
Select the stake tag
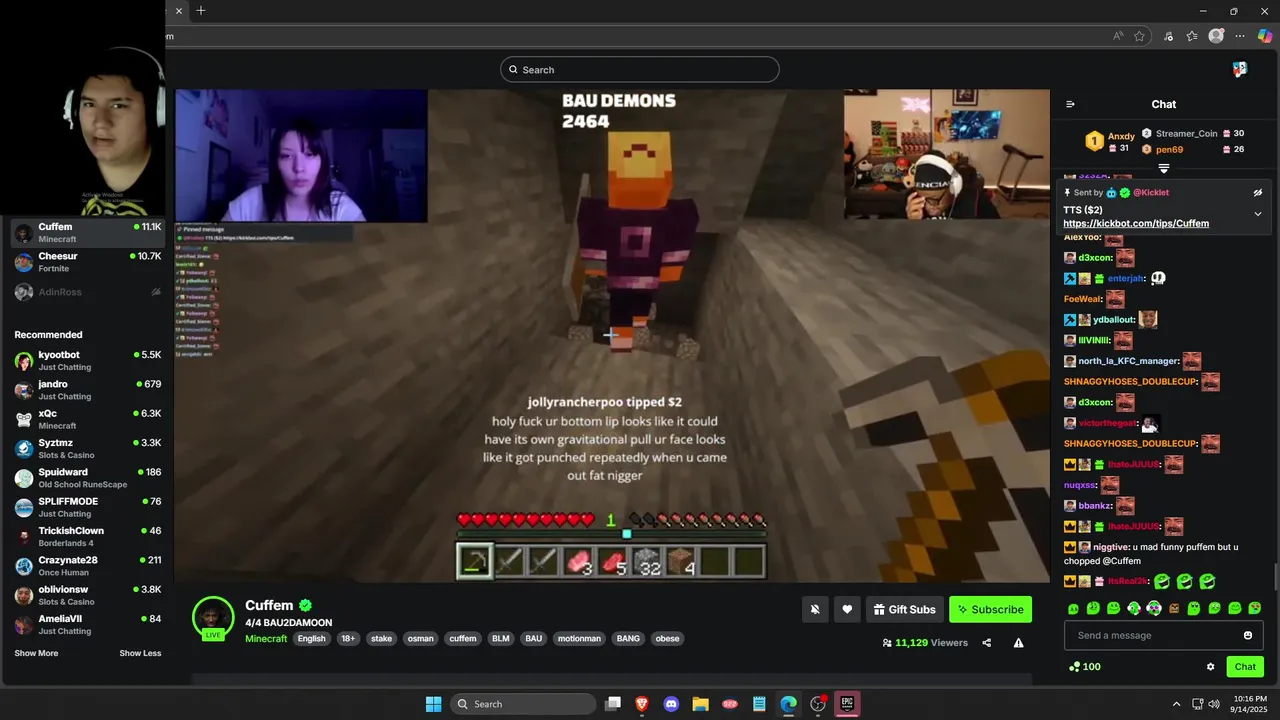(381, 638)
